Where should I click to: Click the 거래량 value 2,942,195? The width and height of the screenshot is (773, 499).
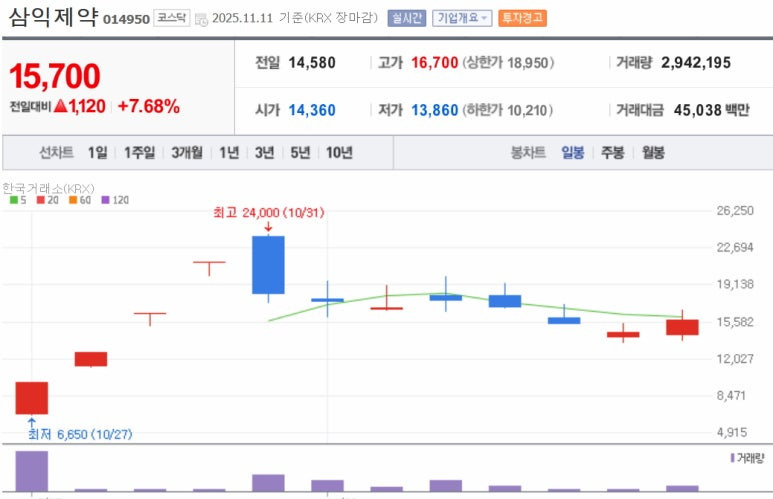click(x=696, y=63)
